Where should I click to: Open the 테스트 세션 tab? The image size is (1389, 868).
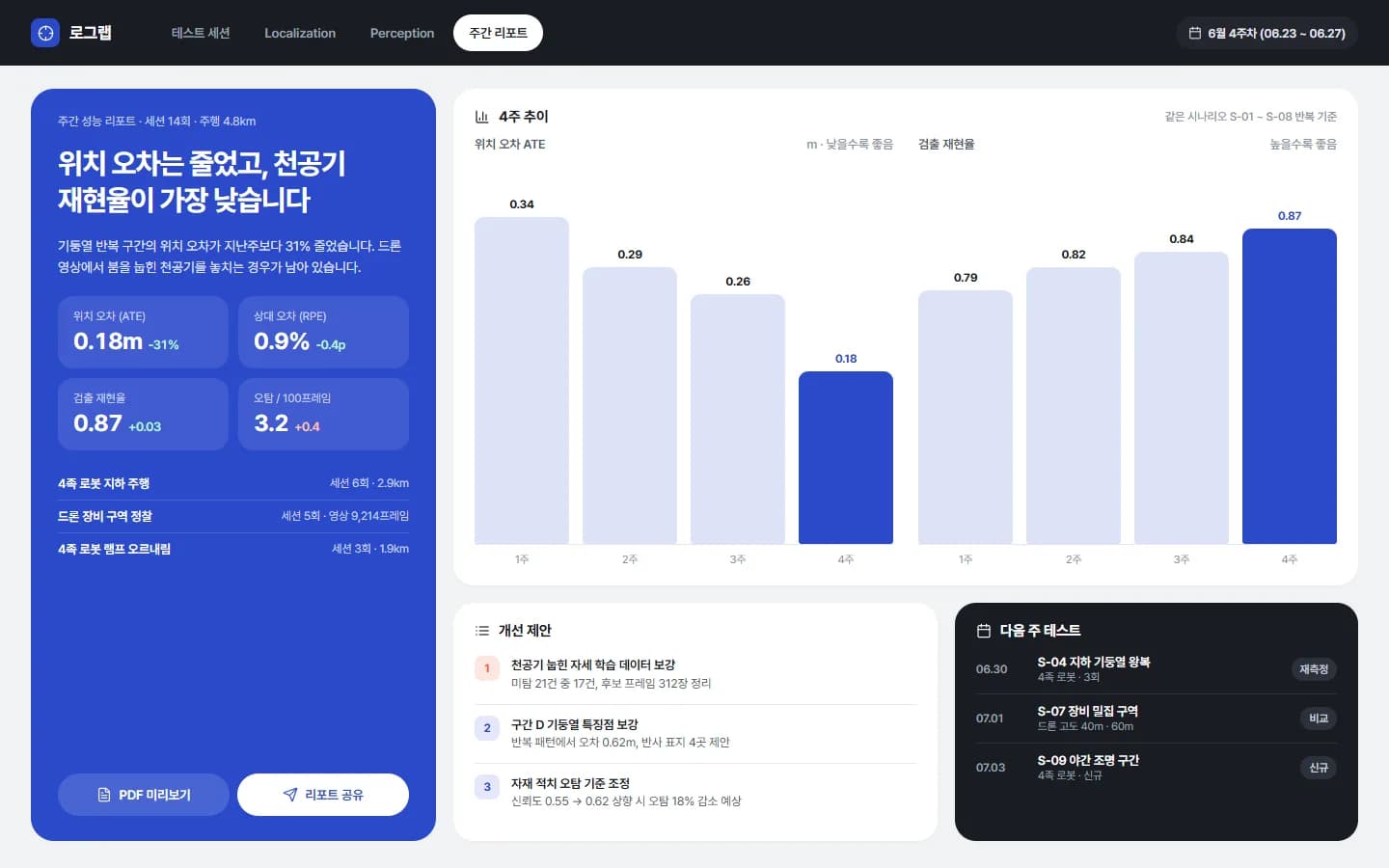click(201, 33)
